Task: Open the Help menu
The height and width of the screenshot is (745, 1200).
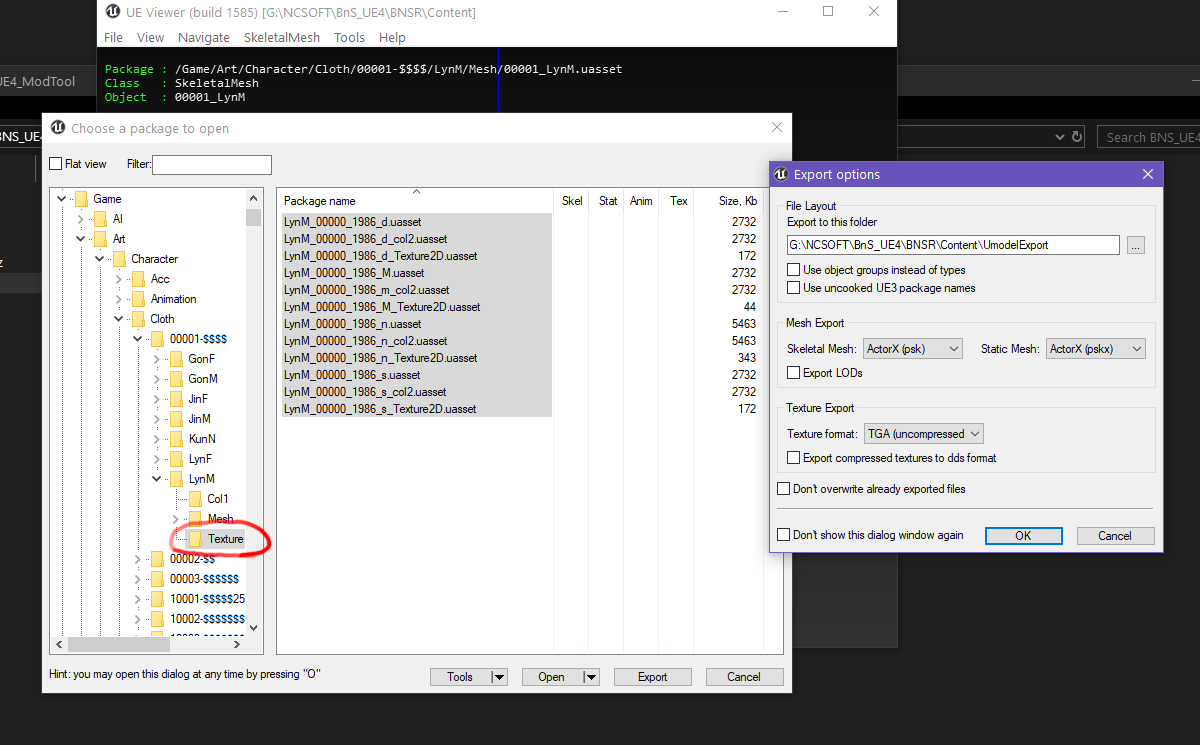Action: [x=392, y=37]
